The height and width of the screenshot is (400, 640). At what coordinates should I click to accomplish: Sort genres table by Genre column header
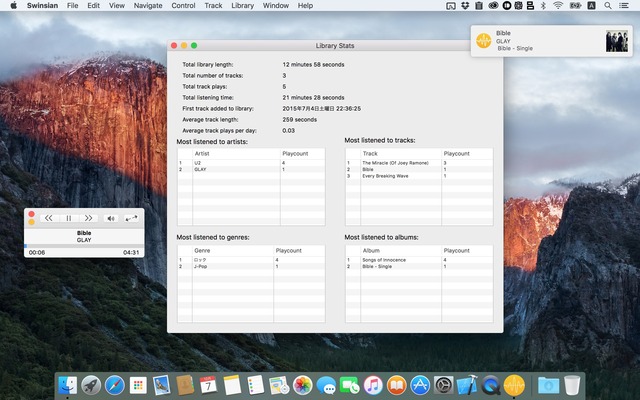click(233, 251)
